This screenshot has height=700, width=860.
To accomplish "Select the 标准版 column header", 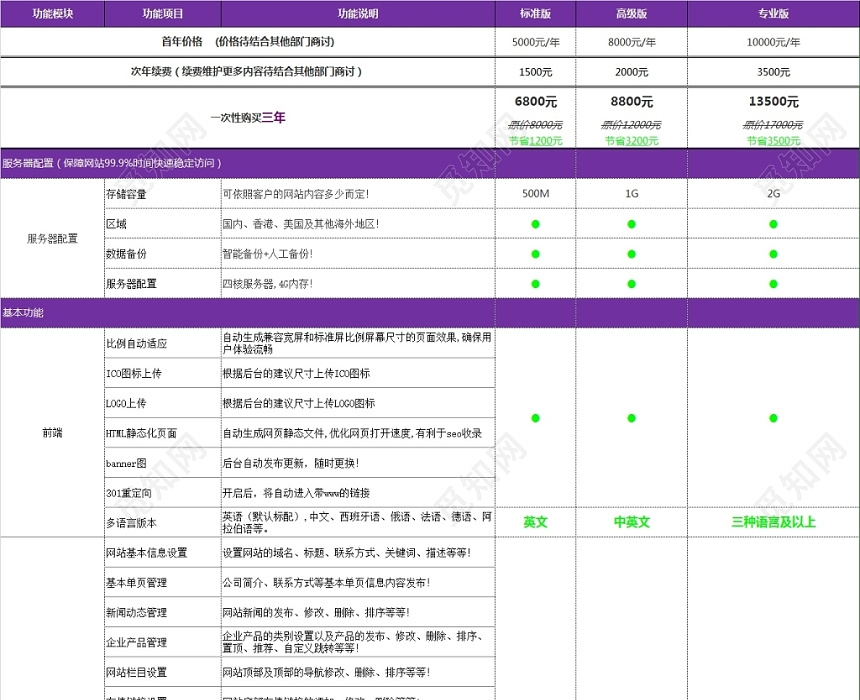I will click(535, 14).
